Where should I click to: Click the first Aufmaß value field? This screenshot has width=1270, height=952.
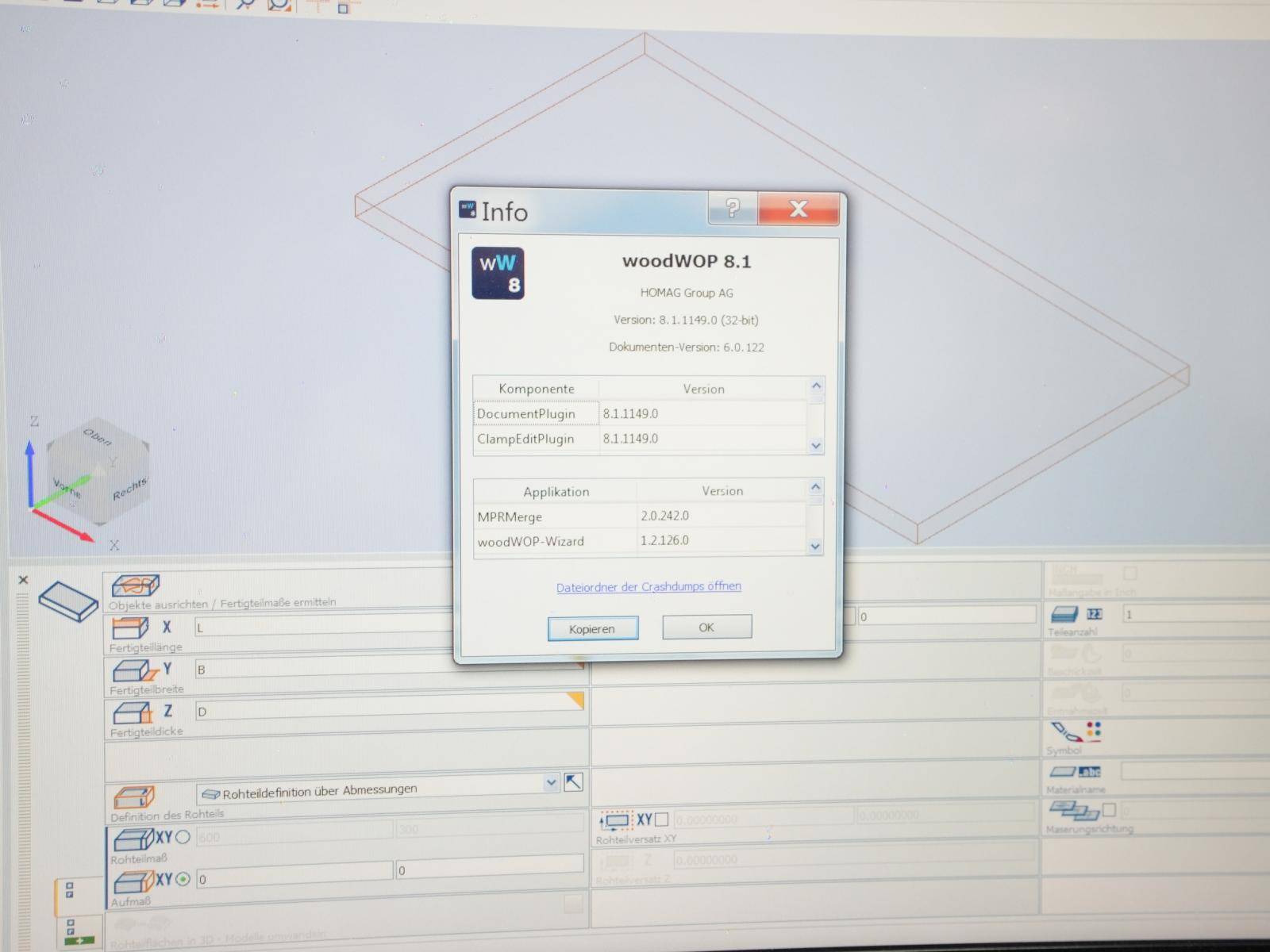[294, 876]
